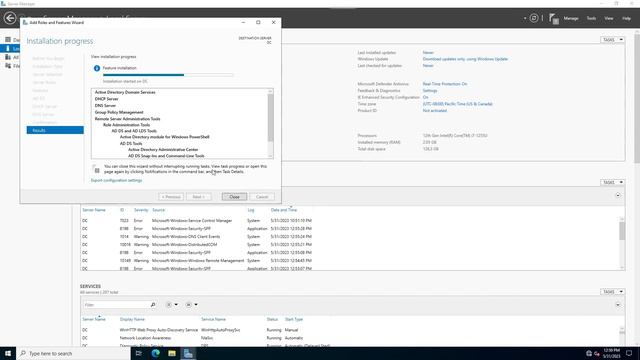This screenshot has width=640, height=360.
Task: Open the Services TASKS dropdown
Action: pyautogui.click(x=612, y=291)
